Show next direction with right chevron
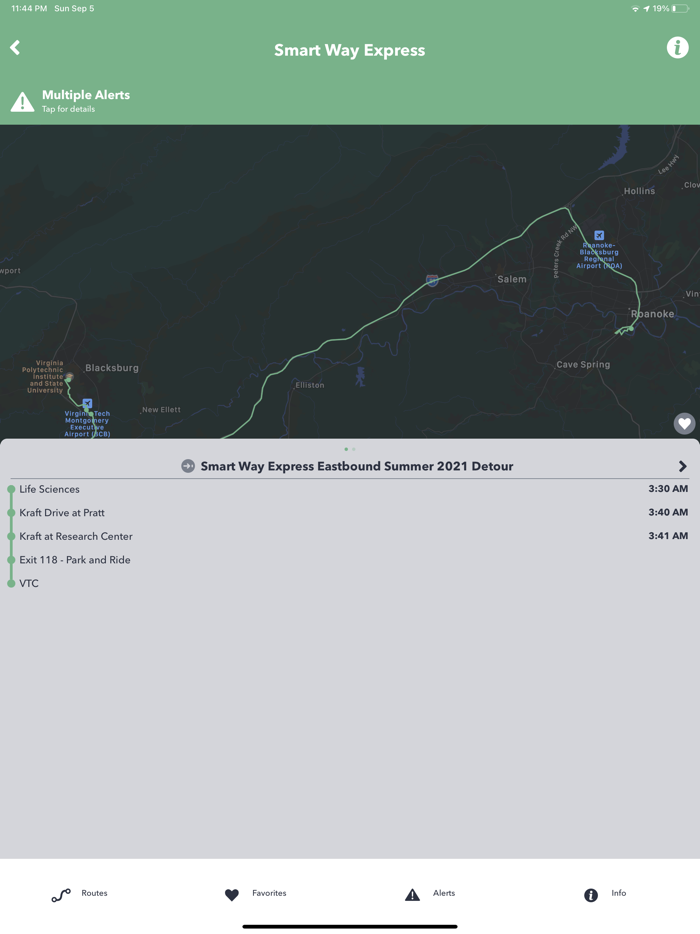Viewport: 700px width, 934px height. point(683,466)
